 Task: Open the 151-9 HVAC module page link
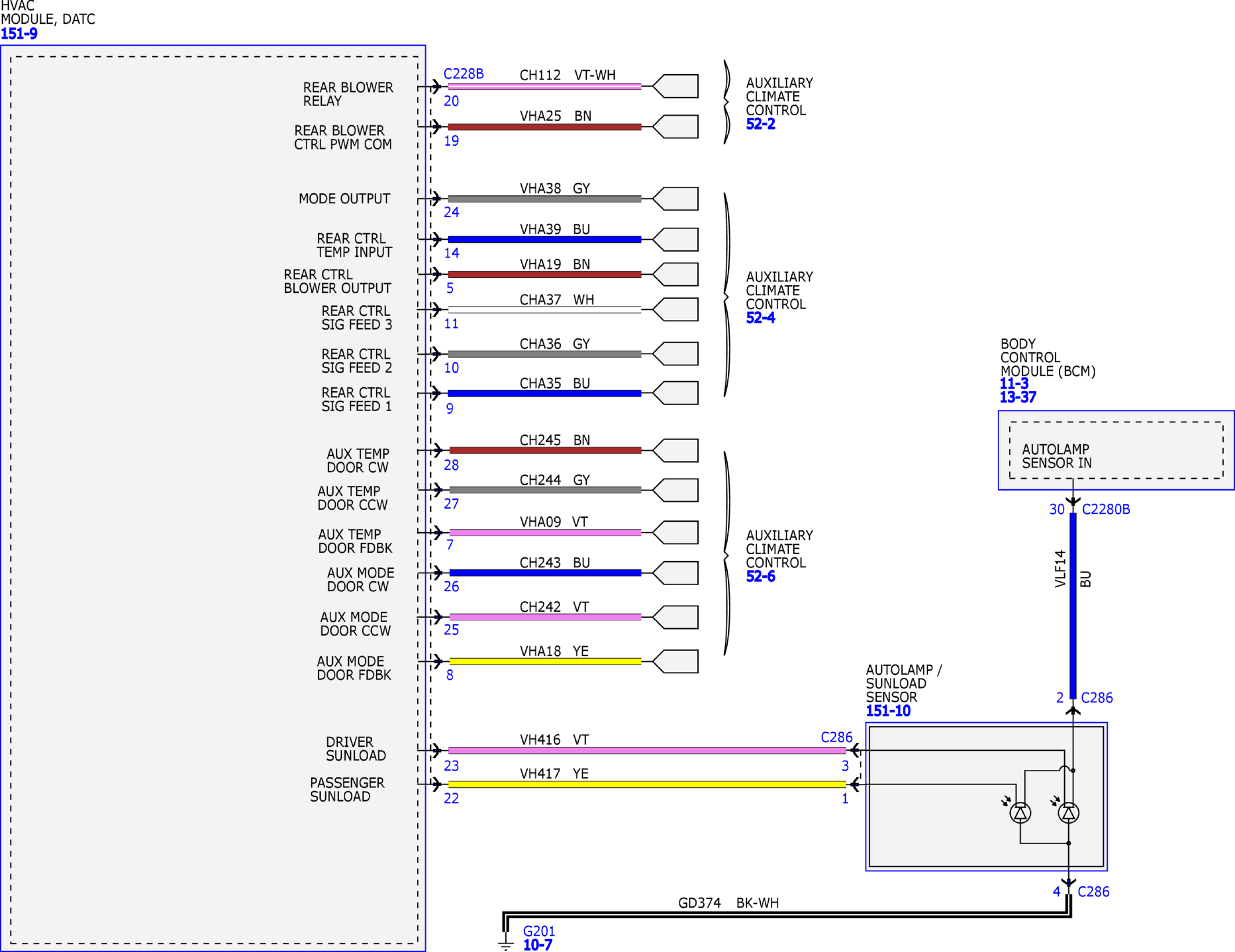coord(19,34)
